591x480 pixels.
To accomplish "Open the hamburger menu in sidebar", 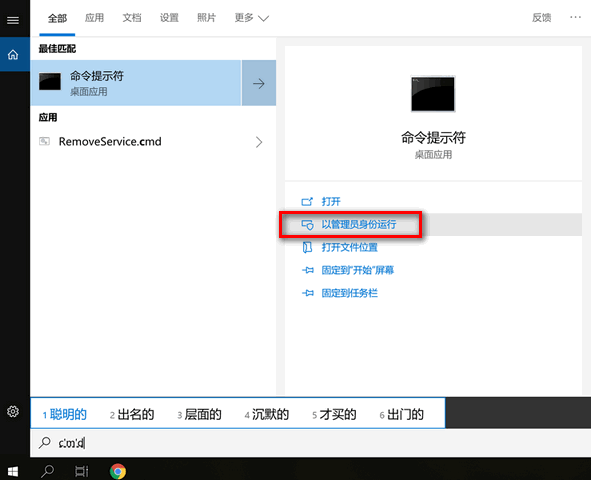I will click(13, 20).
